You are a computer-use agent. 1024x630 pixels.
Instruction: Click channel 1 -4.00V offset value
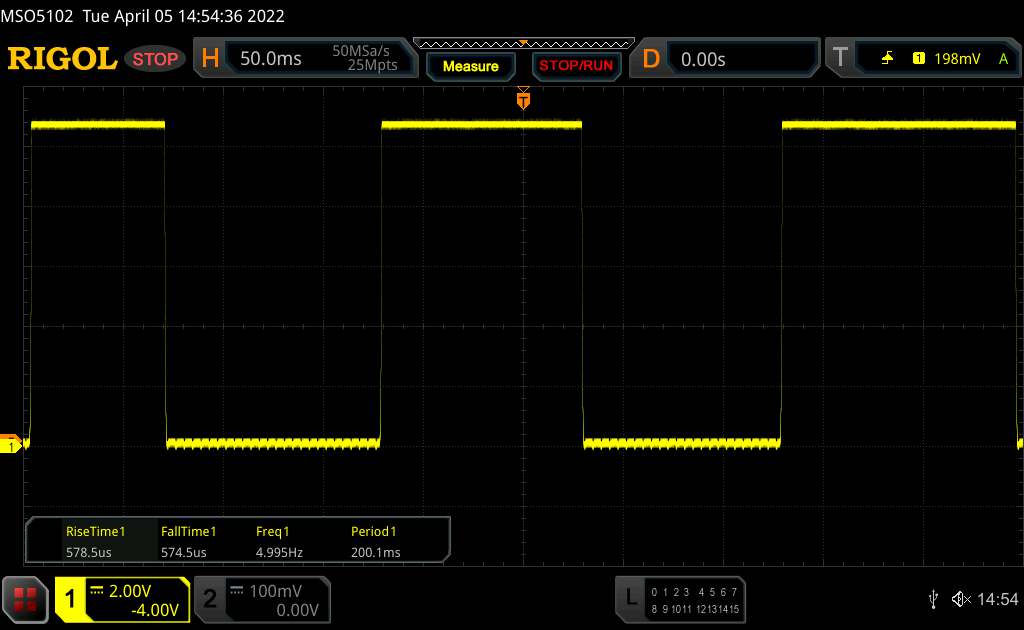click(x=155, y=610)
